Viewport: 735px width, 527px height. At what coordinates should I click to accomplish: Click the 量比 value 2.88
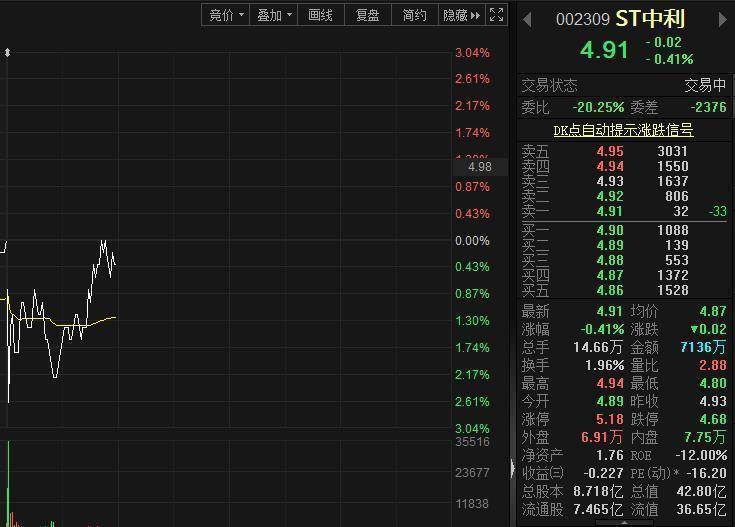click(x=713, y=365)
